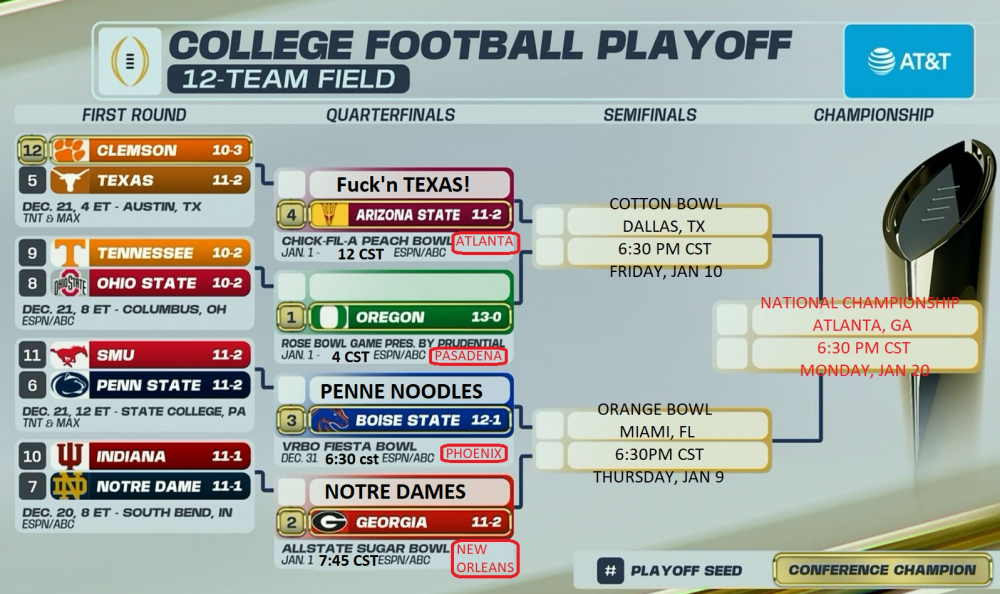Click the Indiana Hoosiers logo

tap(70, 457)
